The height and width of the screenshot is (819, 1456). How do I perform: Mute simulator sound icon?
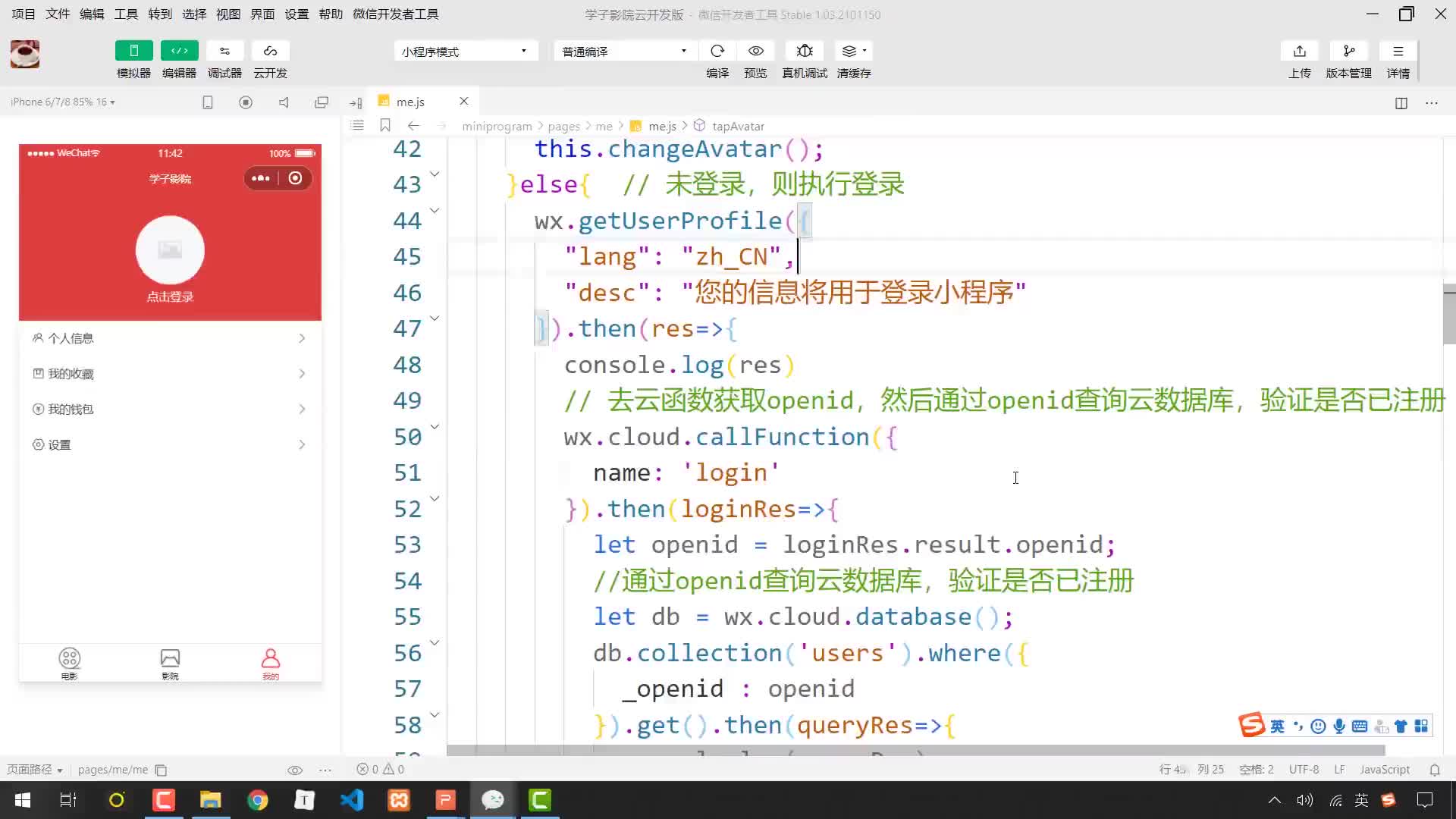click(284, 102)
